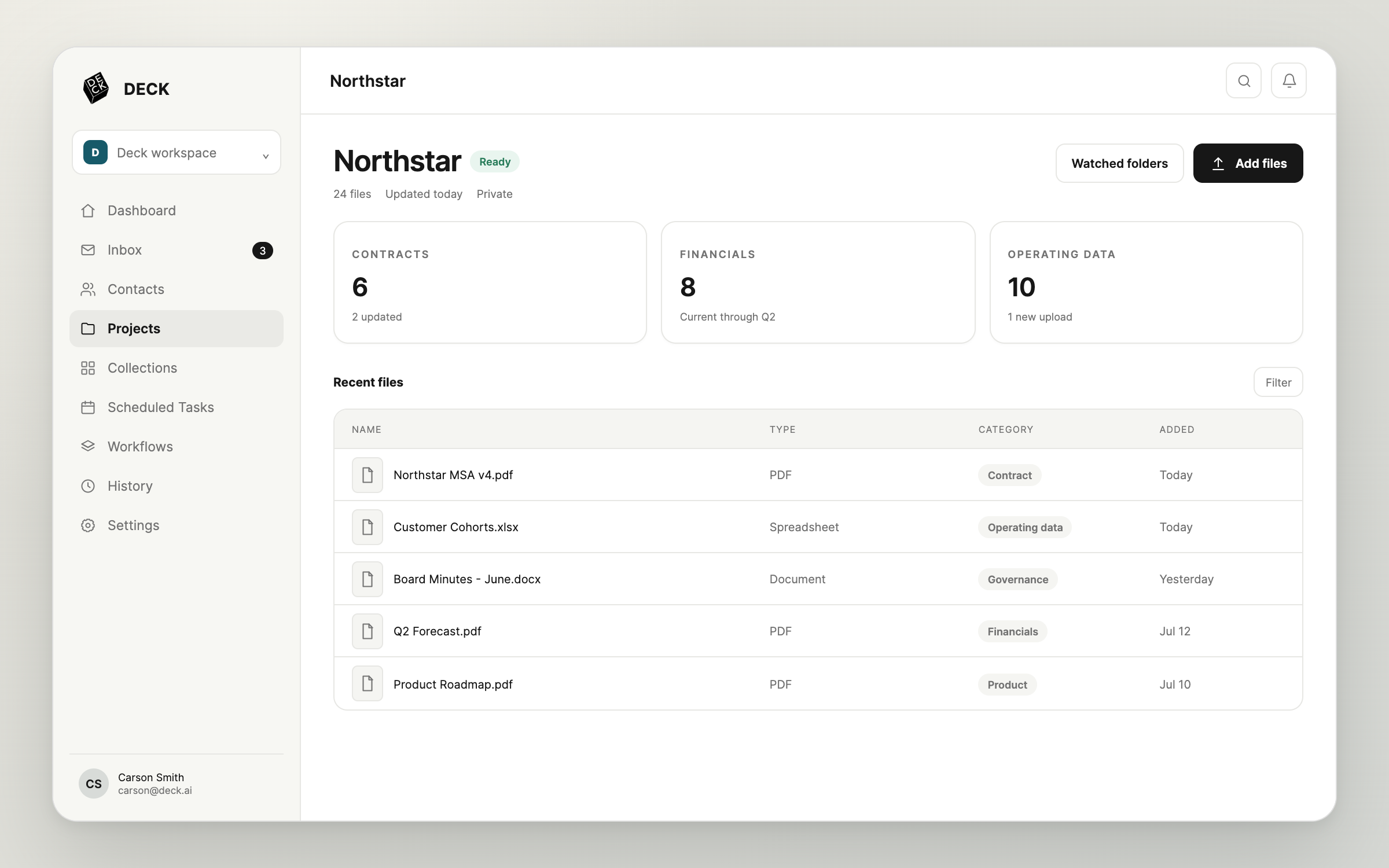Viewport: 1389px width, 868px height.
Task: Click file icon for Customer Cohorts.xlsx
Action: 368,527
